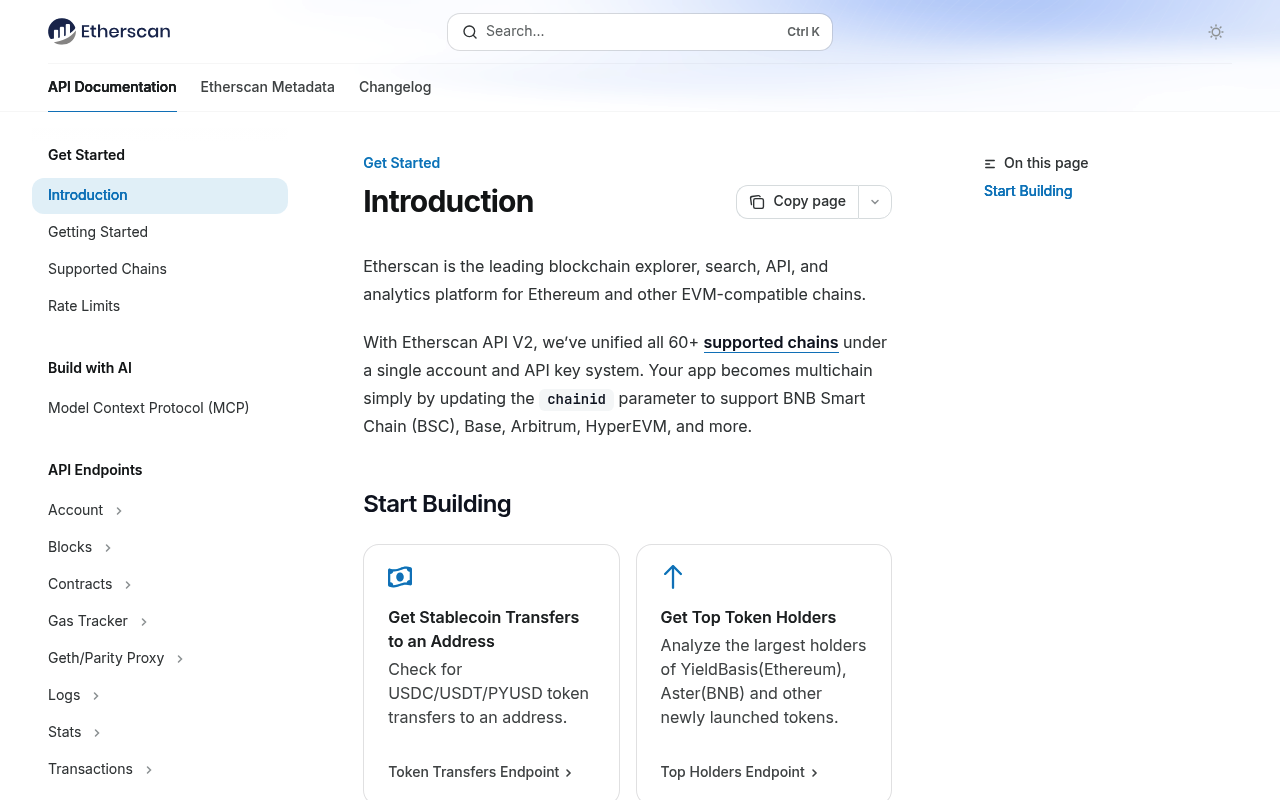
Task: Click the Etherscan logo
Action: tap(109, 31)
